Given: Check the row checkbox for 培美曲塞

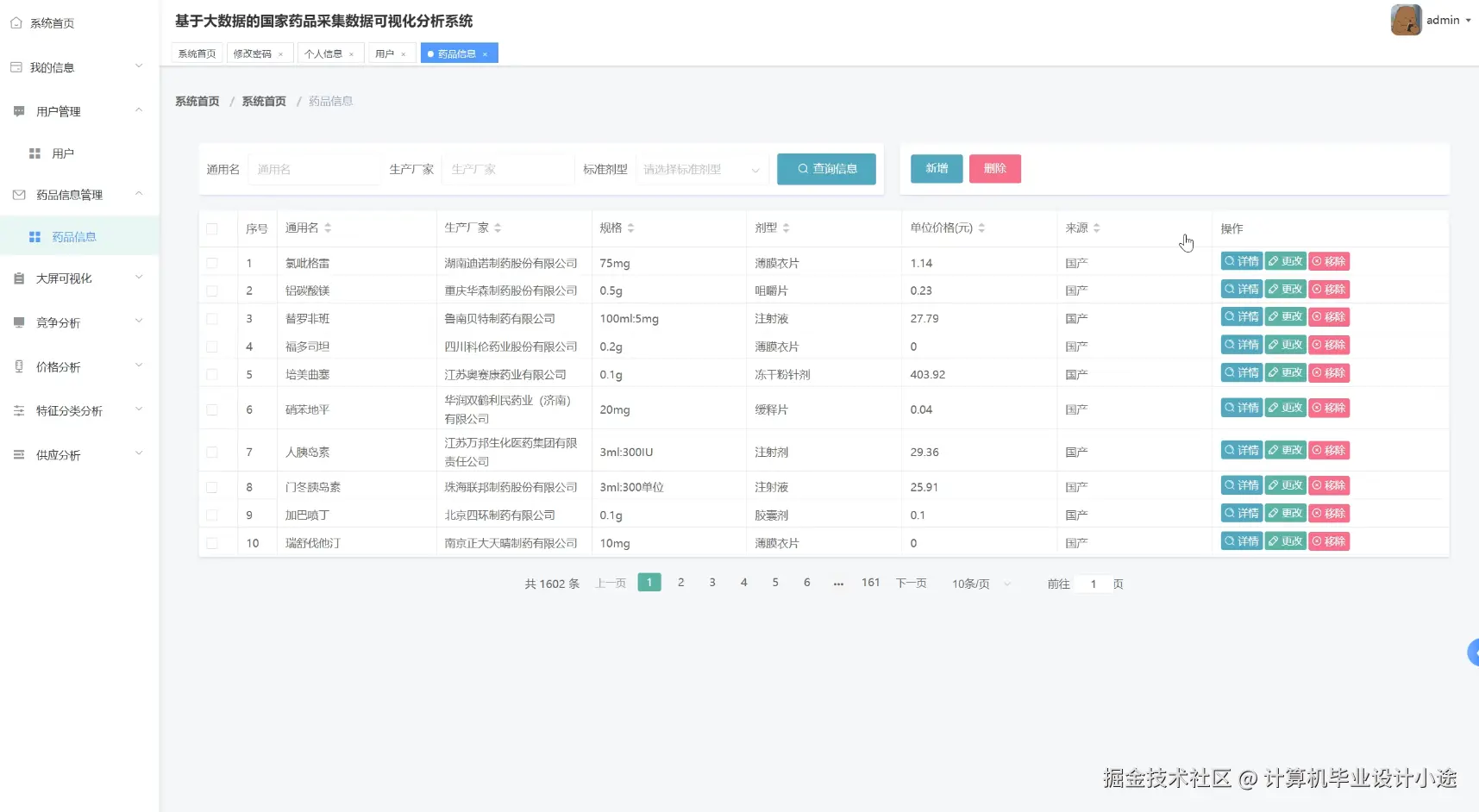Looking at the screenshot, I should point(211,373).
